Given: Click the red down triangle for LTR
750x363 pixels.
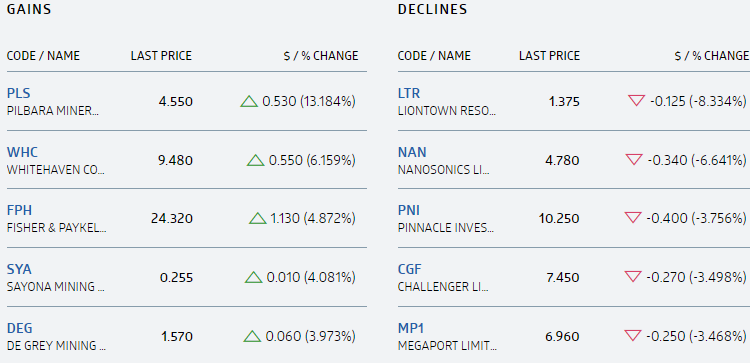Looking at the screenshot, I should (636, 100).
